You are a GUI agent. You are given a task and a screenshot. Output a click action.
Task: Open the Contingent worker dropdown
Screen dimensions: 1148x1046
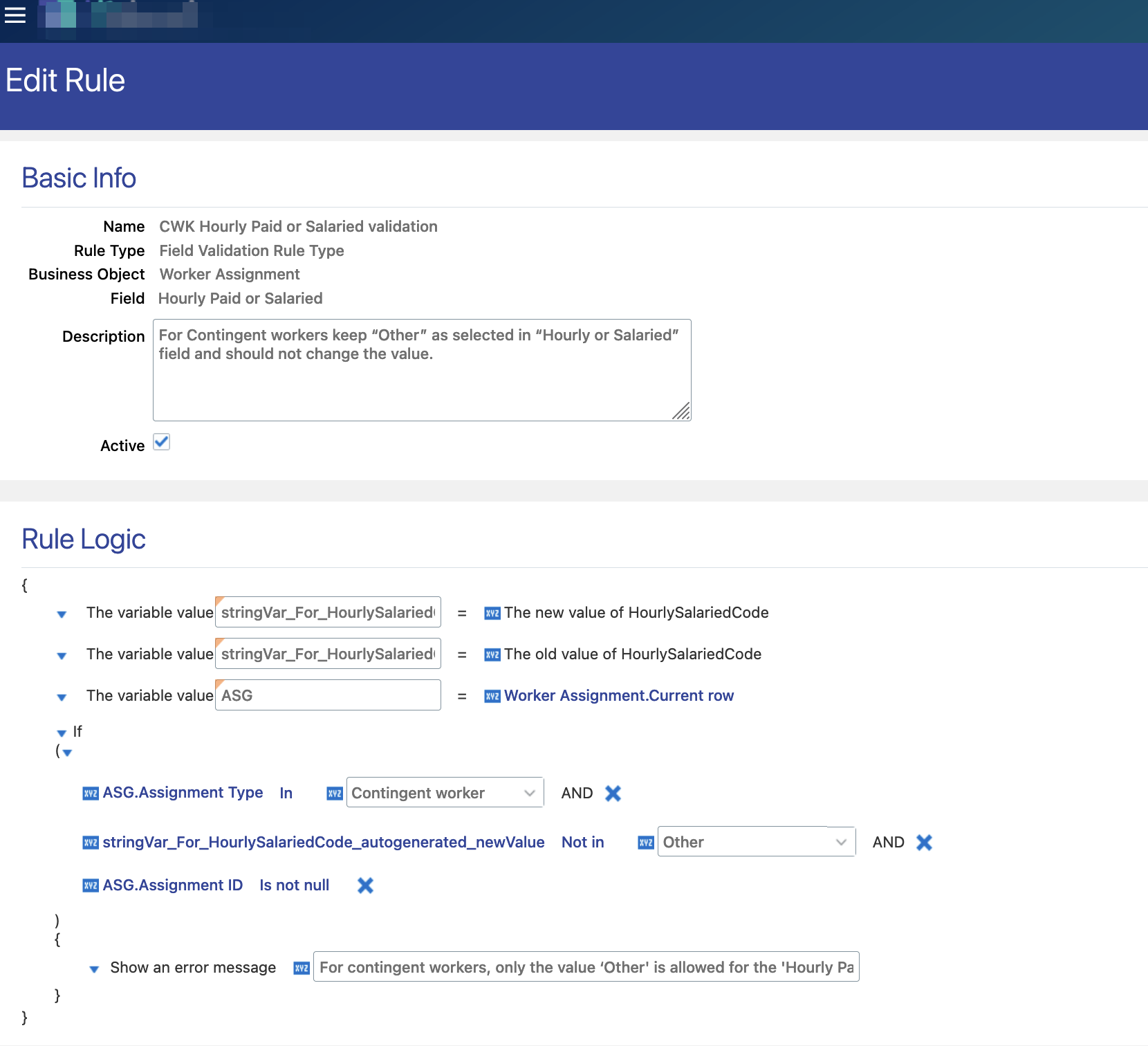445,793
